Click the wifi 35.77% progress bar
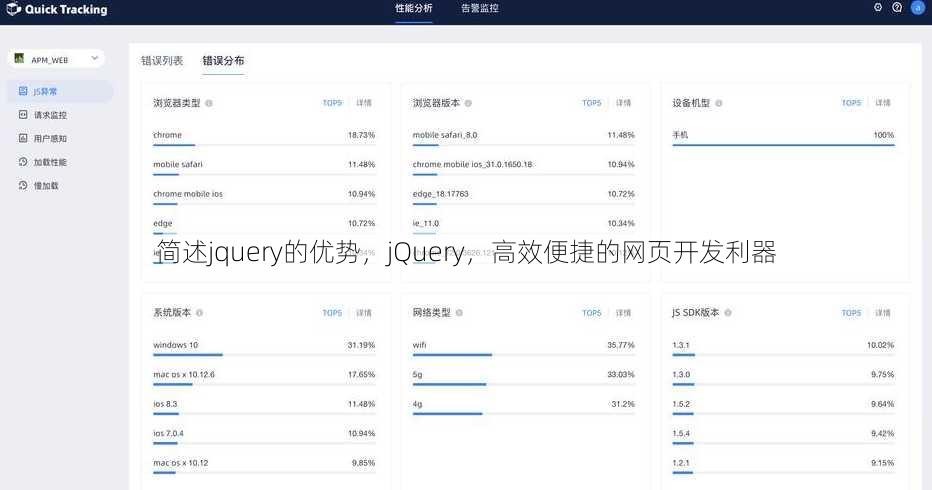Screen dimensions: 932x490 click(x=524, y=355)
